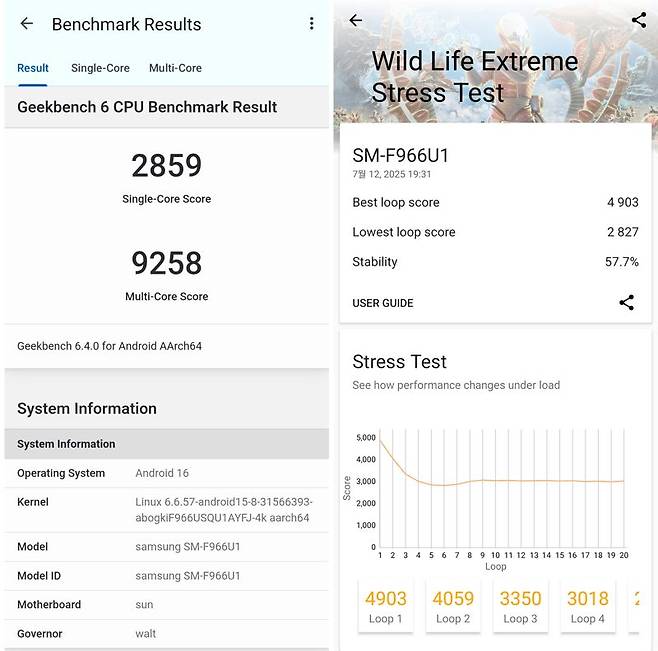Select the Operating System Android 16 row
The height and width of the screenshot is (651, 658).
(166, 473)
